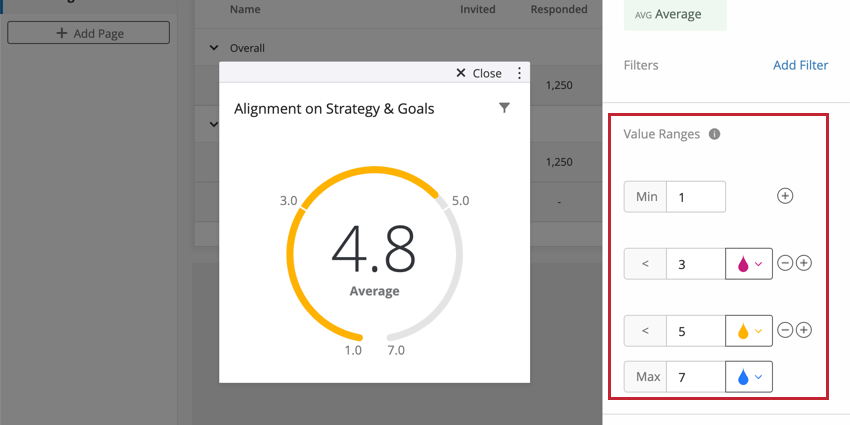Edit the less-than 3 threshold field
This screenshot has width=850, height=425.
[696, 263]
